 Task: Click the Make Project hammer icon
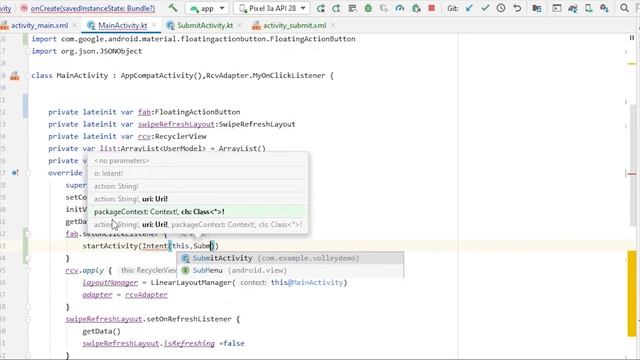coord(173,8)
